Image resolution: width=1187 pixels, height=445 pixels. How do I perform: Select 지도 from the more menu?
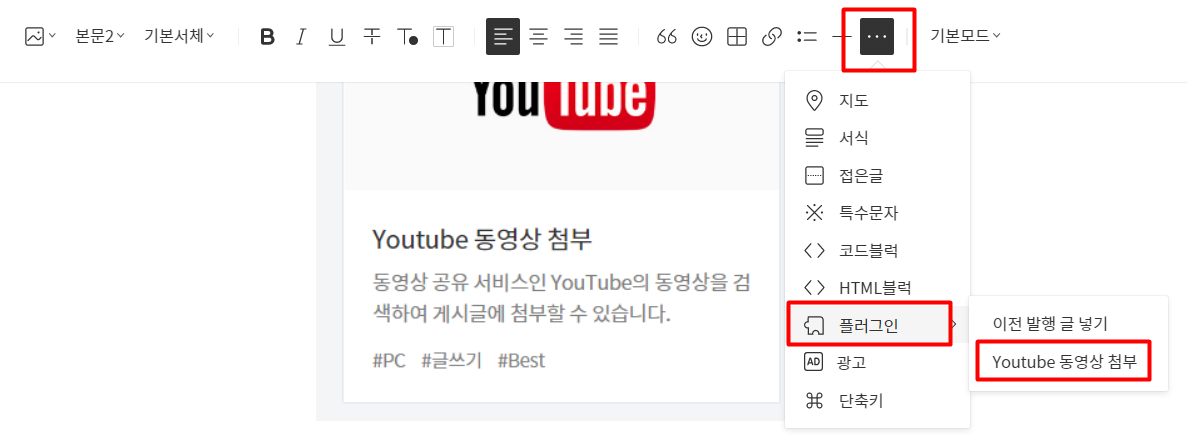[877, 101]
